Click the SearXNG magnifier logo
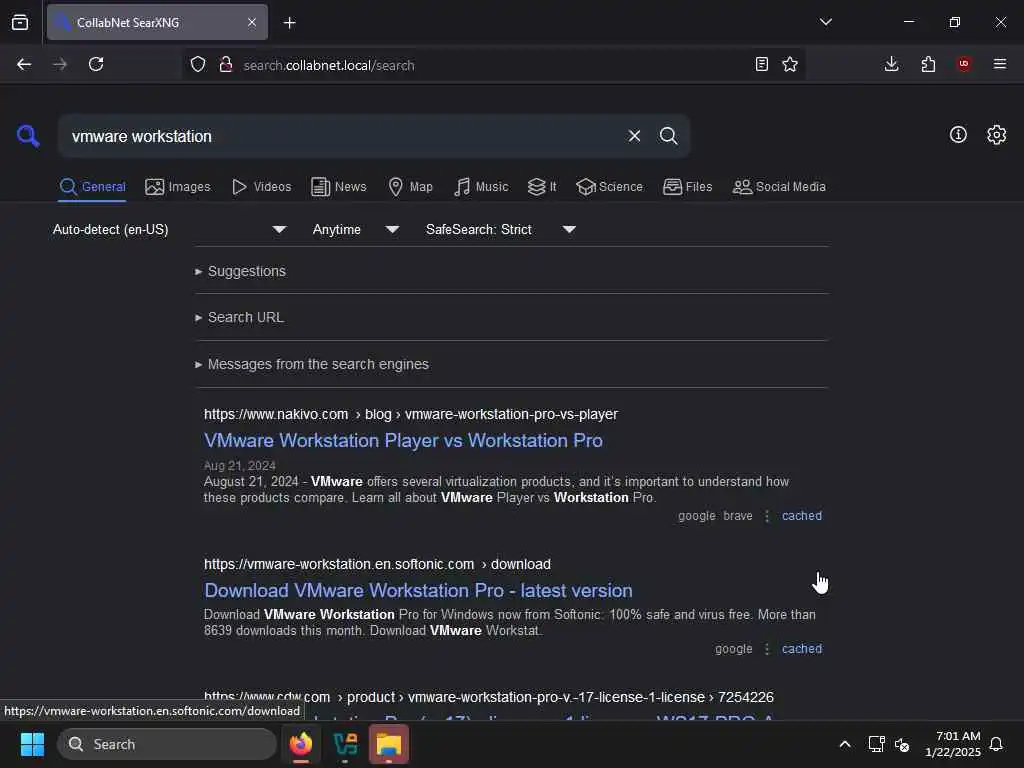The image size is (1024, 768). pos(28,136)
